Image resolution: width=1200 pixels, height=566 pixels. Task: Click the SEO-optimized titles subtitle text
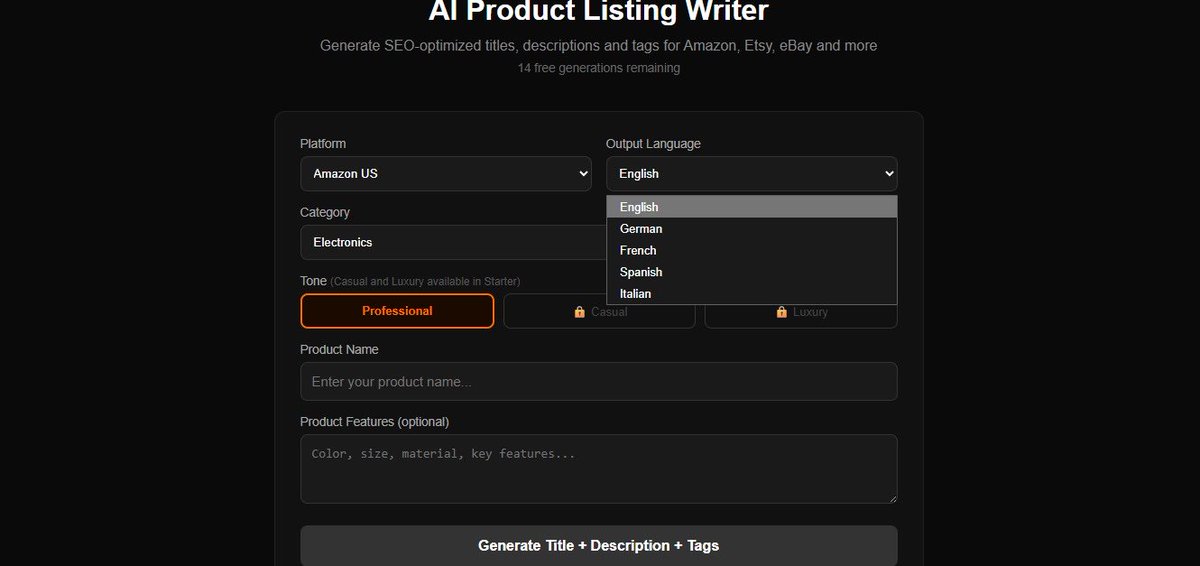coord(599,46)
